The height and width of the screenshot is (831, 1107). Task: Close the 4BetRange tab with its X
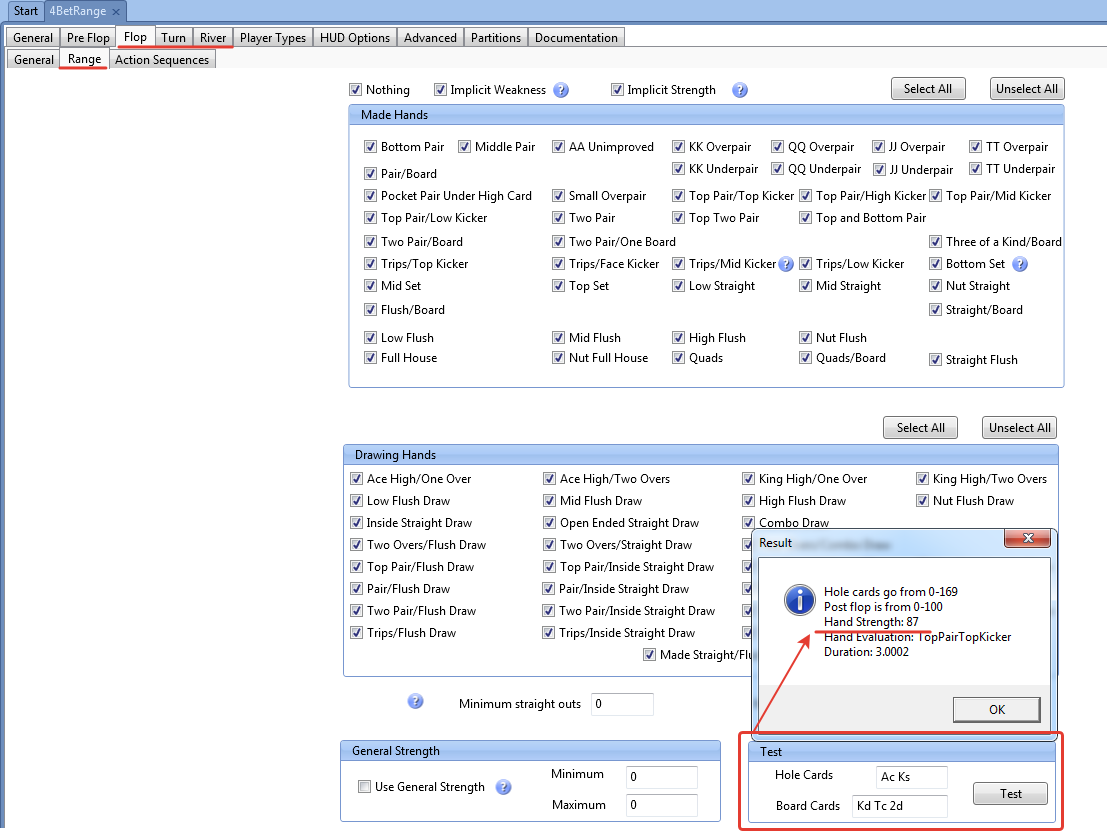tap(115, 12)
